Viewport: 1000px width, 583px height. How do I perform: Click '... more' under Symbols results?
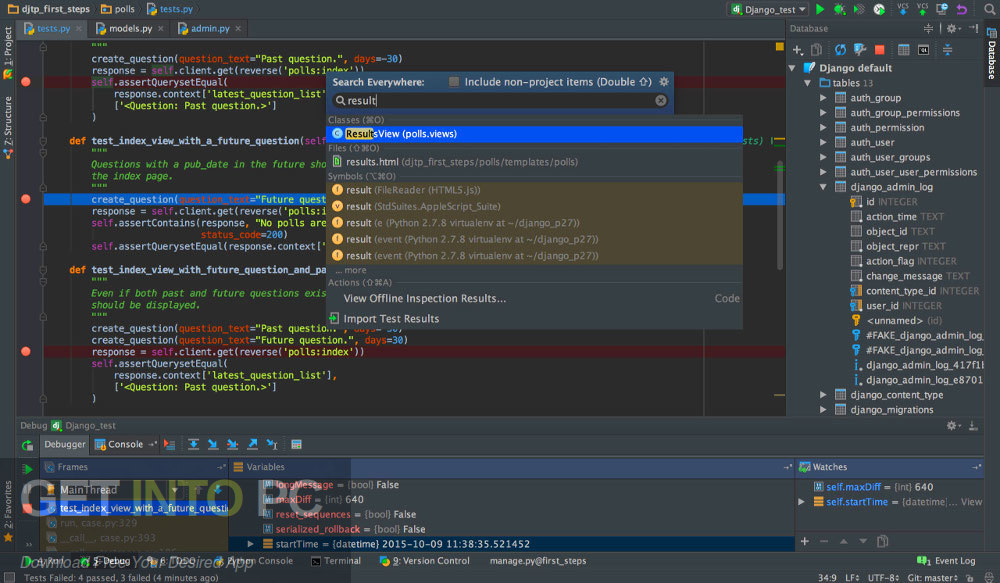[x=351, y=270]
